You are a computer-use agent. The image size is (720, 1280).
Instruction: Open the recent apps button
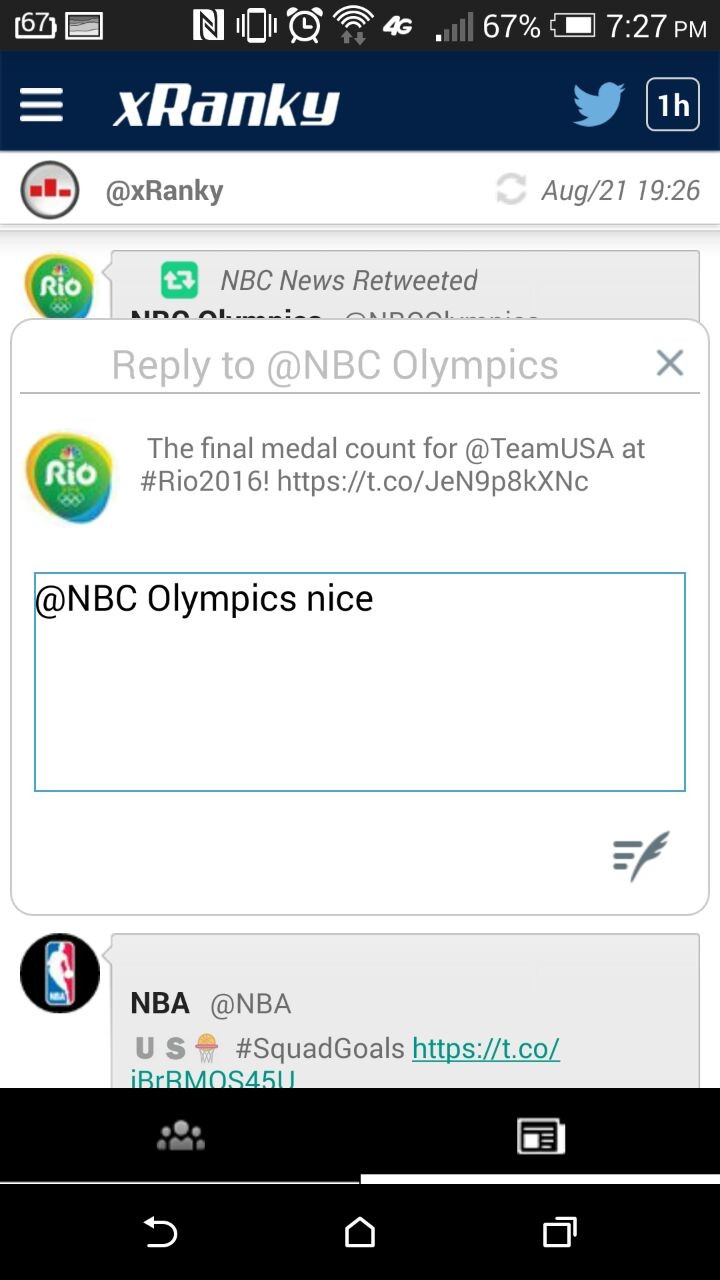click(560, 1233)
